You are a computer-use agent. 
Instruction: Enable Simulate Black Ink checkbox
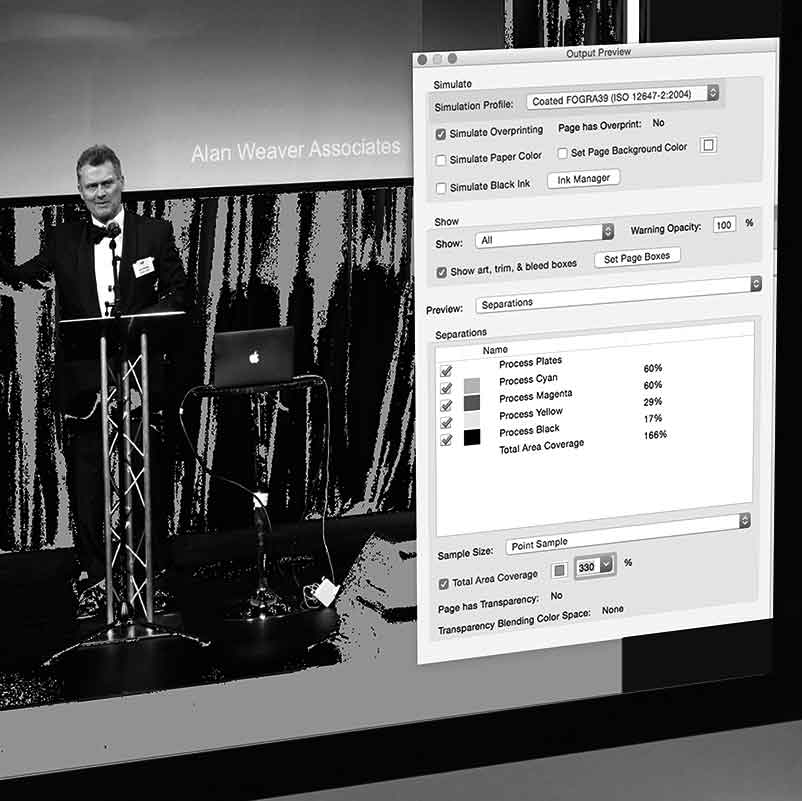pyautogui.click(x=441, y=188)
